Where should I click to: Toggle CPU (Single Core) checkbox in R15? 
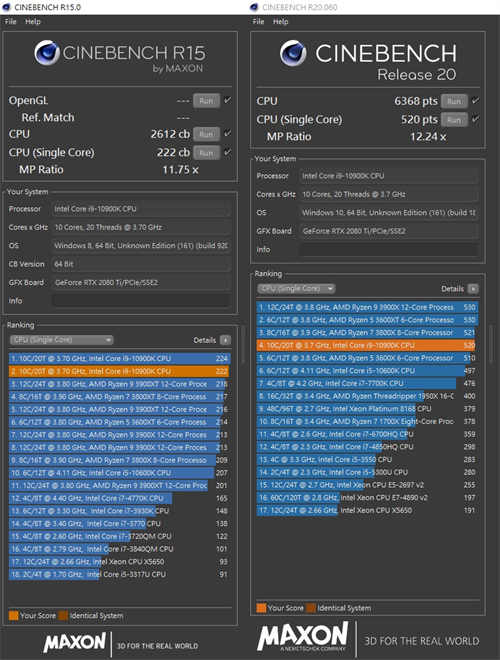pyautogui.click(x=227, y=152)
